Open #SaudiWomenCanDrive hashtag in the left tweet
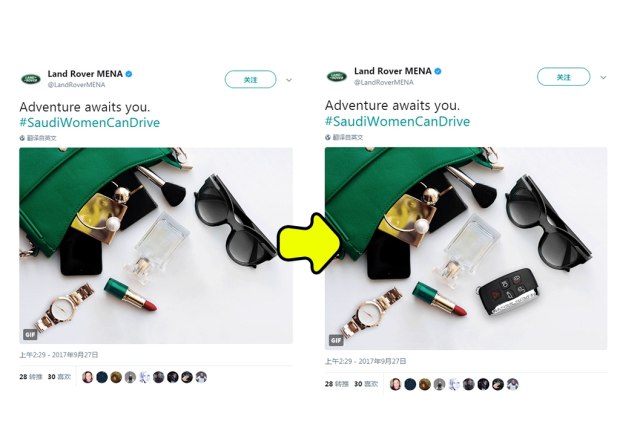 coord(89,122)
